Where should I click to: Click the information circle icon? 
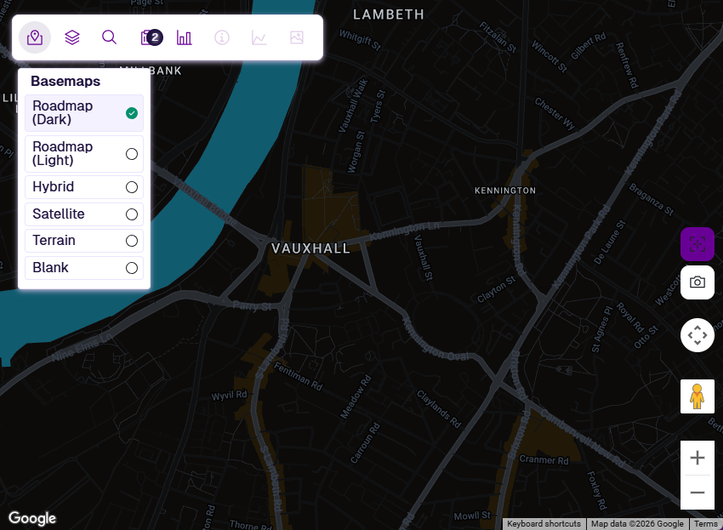click(222, 37)
